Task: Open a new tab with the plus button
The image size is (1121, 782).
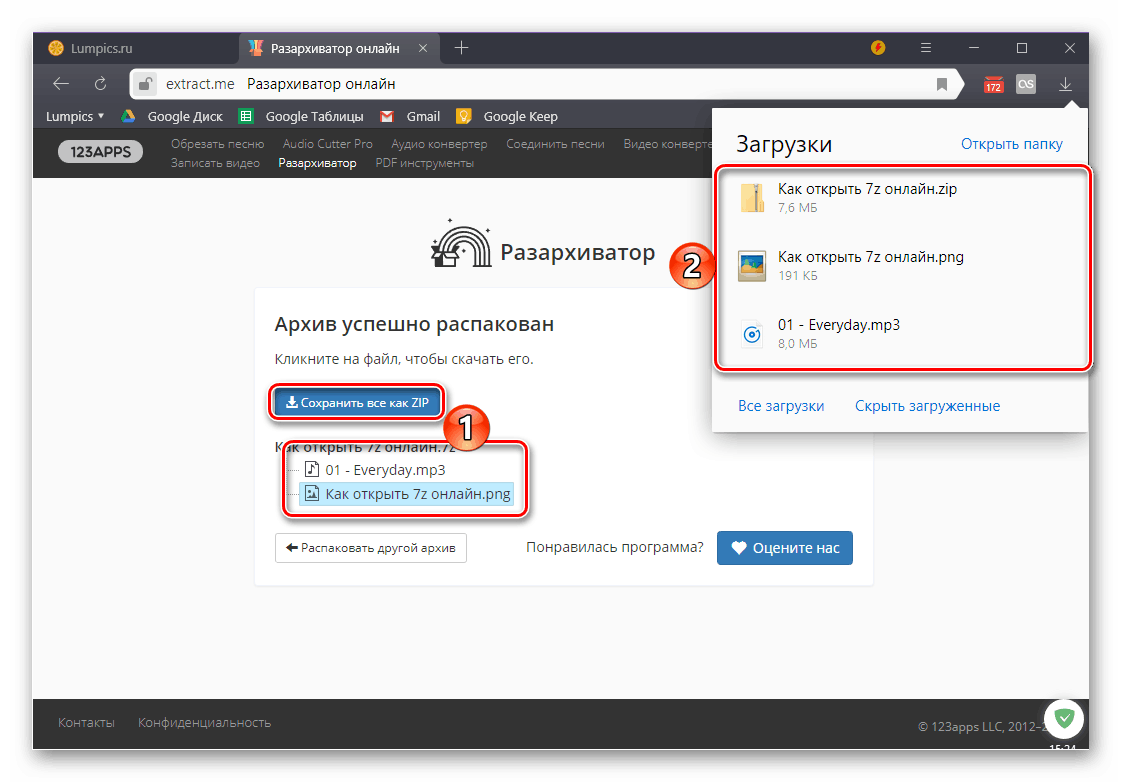Action: tap(461, 48)
